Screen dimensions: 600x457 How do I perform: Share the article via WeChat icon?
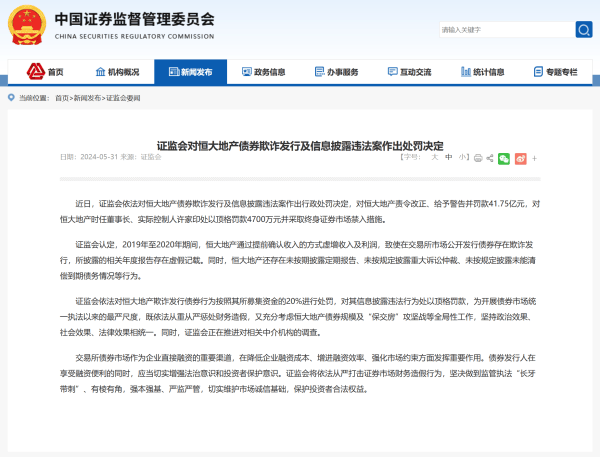pos(504,158)
